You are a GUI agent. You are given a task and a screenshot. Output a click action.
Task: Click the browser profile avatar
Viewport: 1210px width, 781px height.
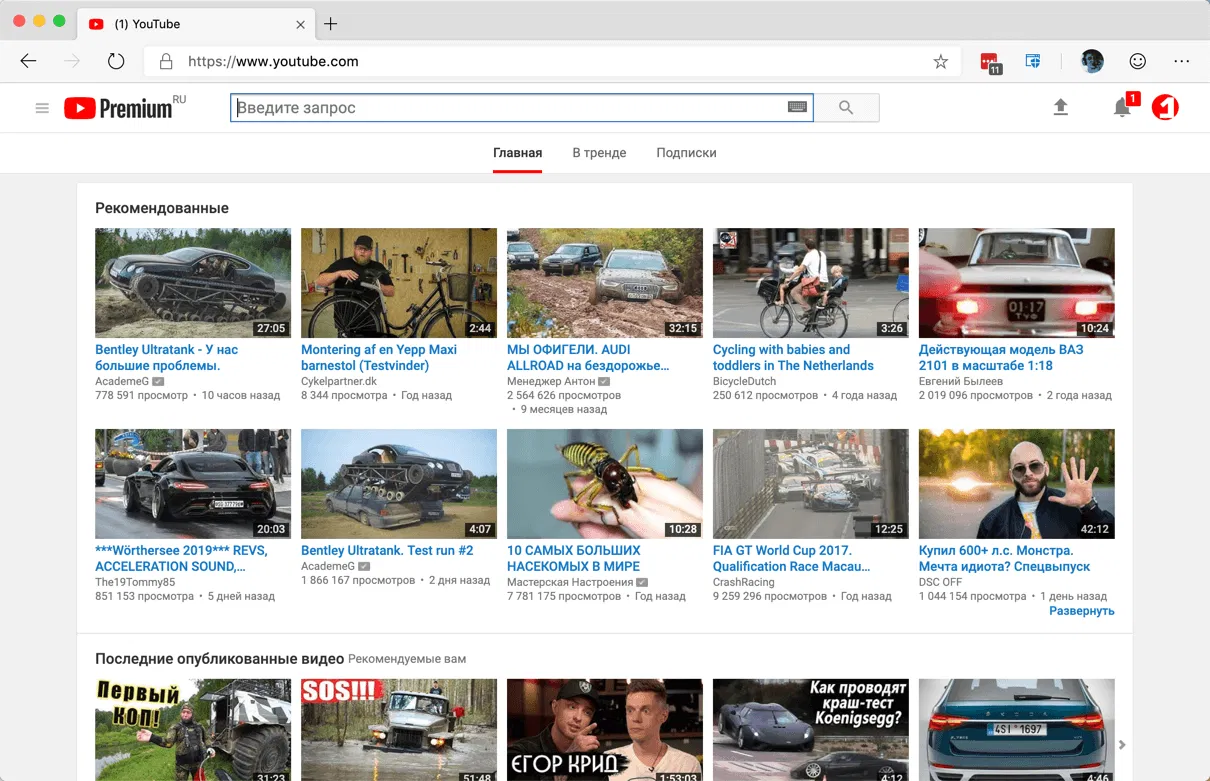(1091, 61)
